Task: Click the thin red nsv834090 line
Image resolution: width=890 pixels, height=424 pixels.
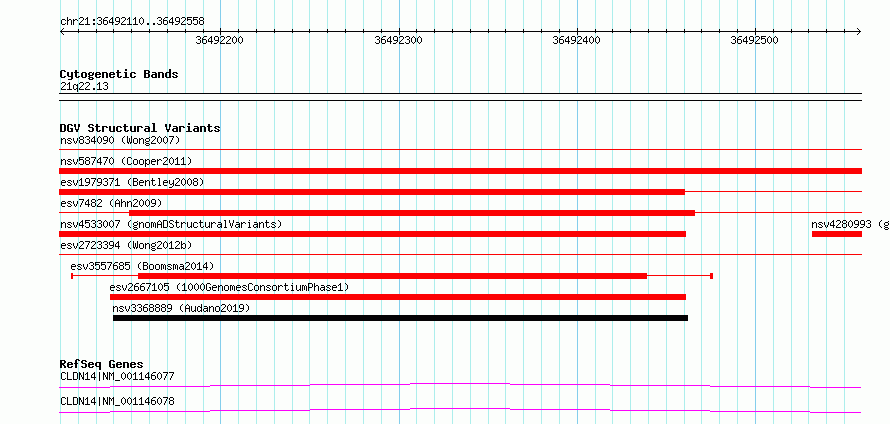Action: 460,149
